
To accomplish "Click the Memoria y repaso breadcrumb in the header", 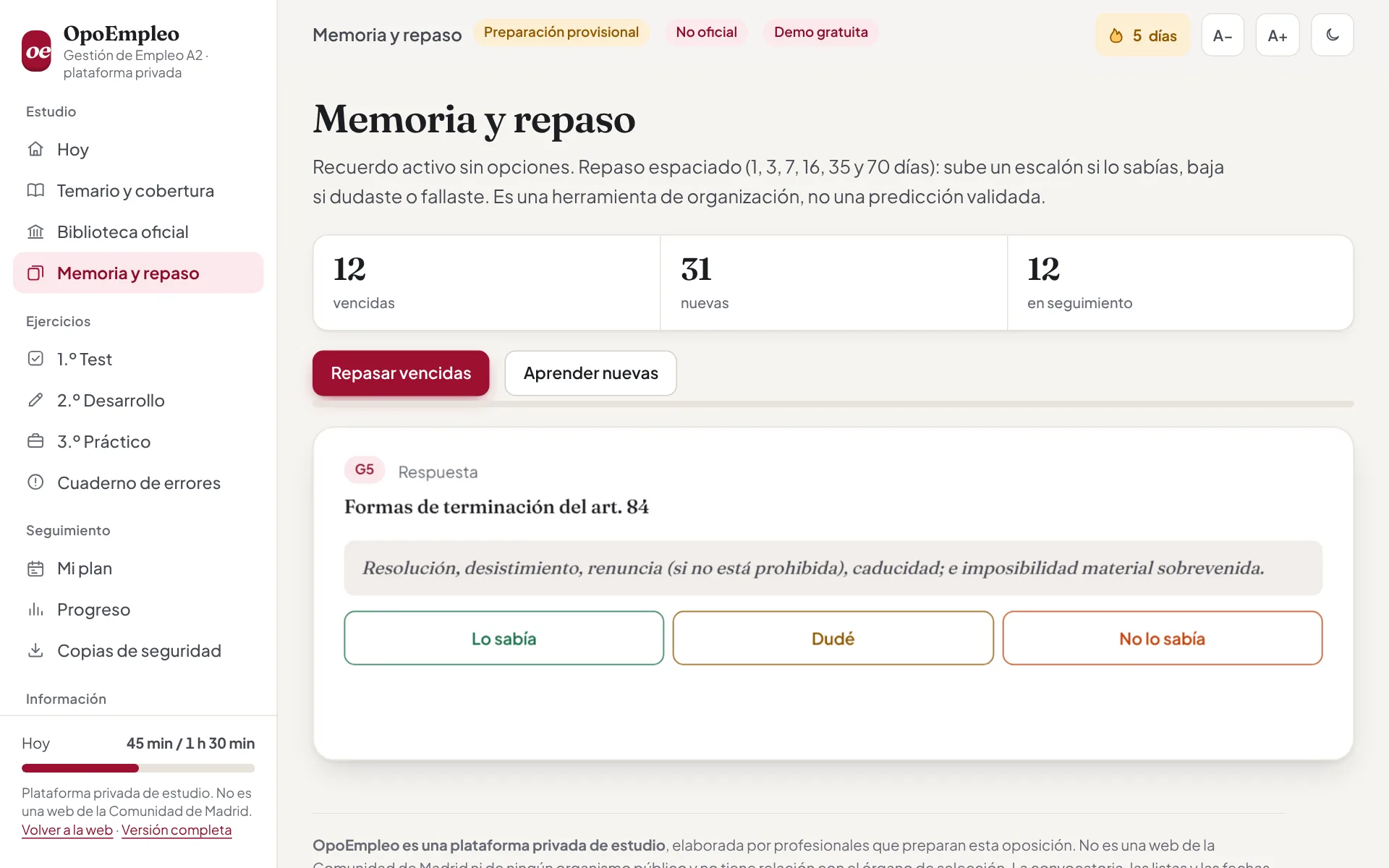I will [387, 35].
